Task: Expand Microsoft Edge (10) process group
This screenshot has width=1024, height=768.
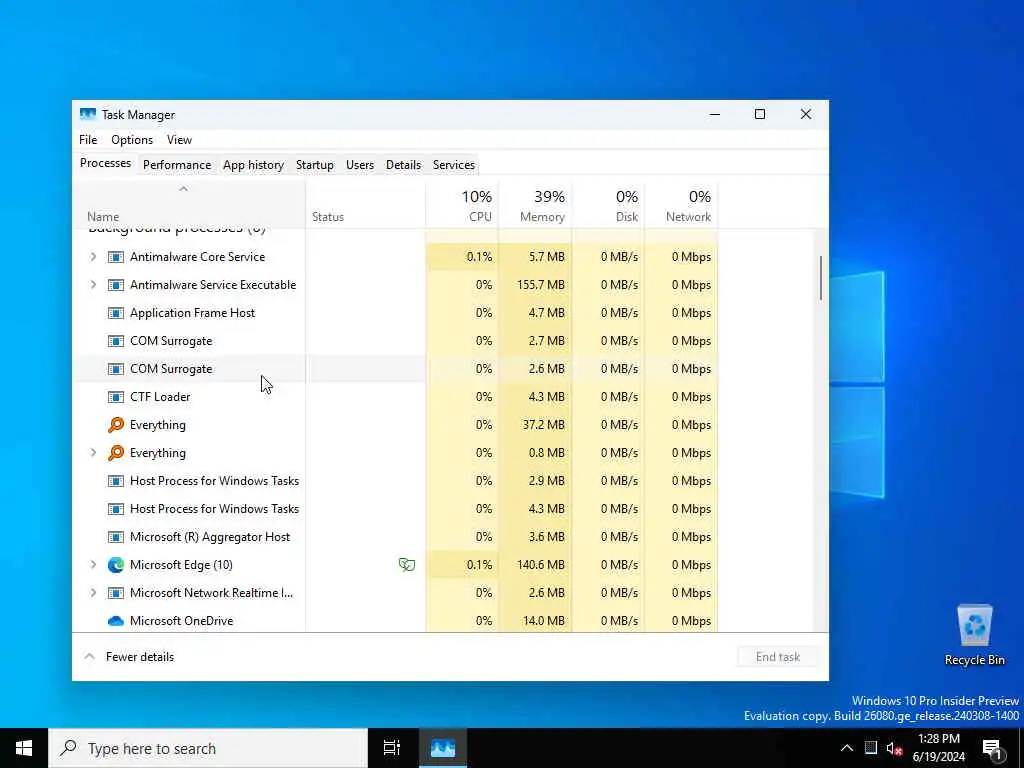Action: [93, 565]
